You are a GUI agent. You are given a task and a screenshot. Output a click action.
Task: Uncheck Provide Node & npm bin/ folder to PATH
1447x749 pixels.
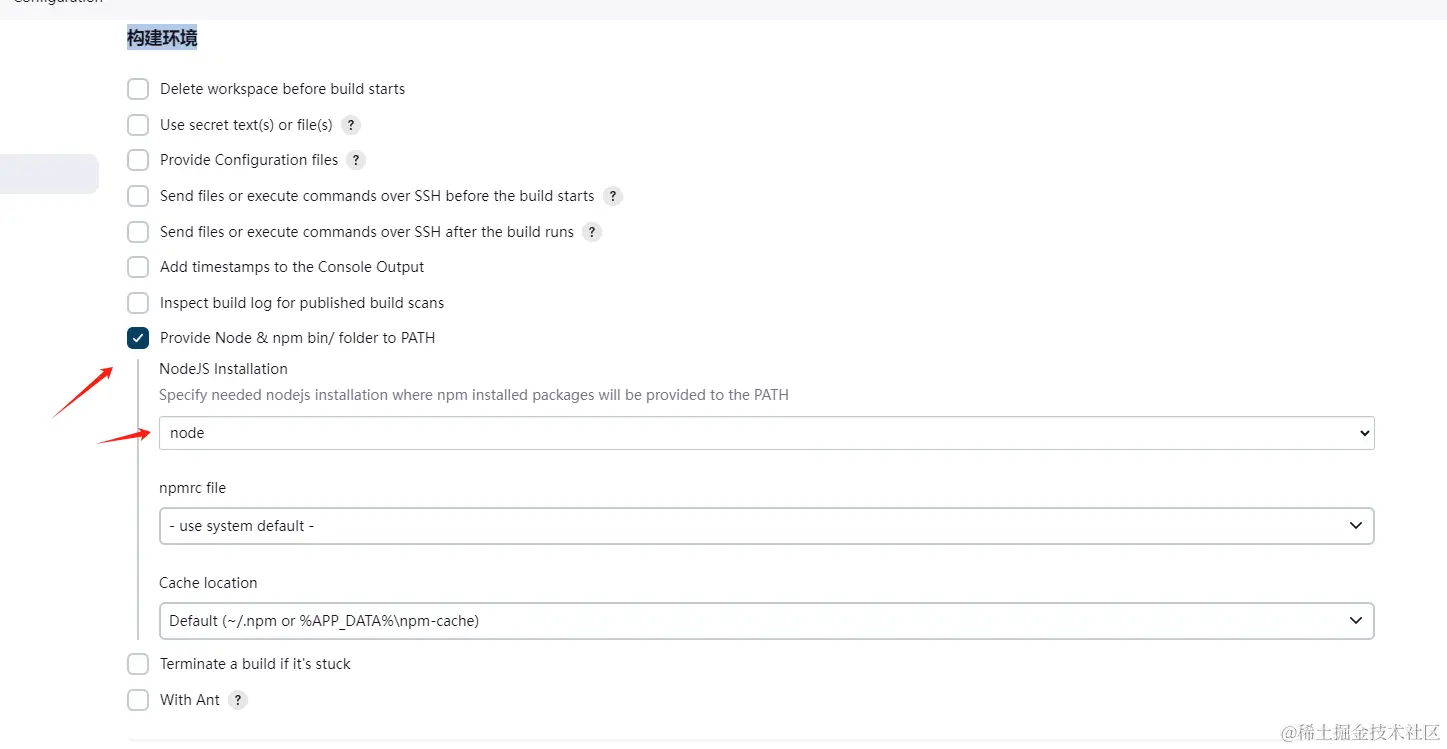(138, 338)
